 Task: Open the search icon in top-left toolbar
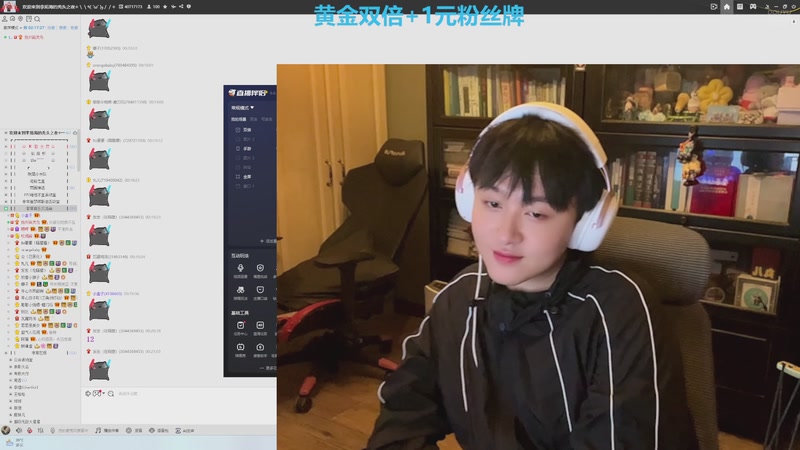[x=37, y=19]
